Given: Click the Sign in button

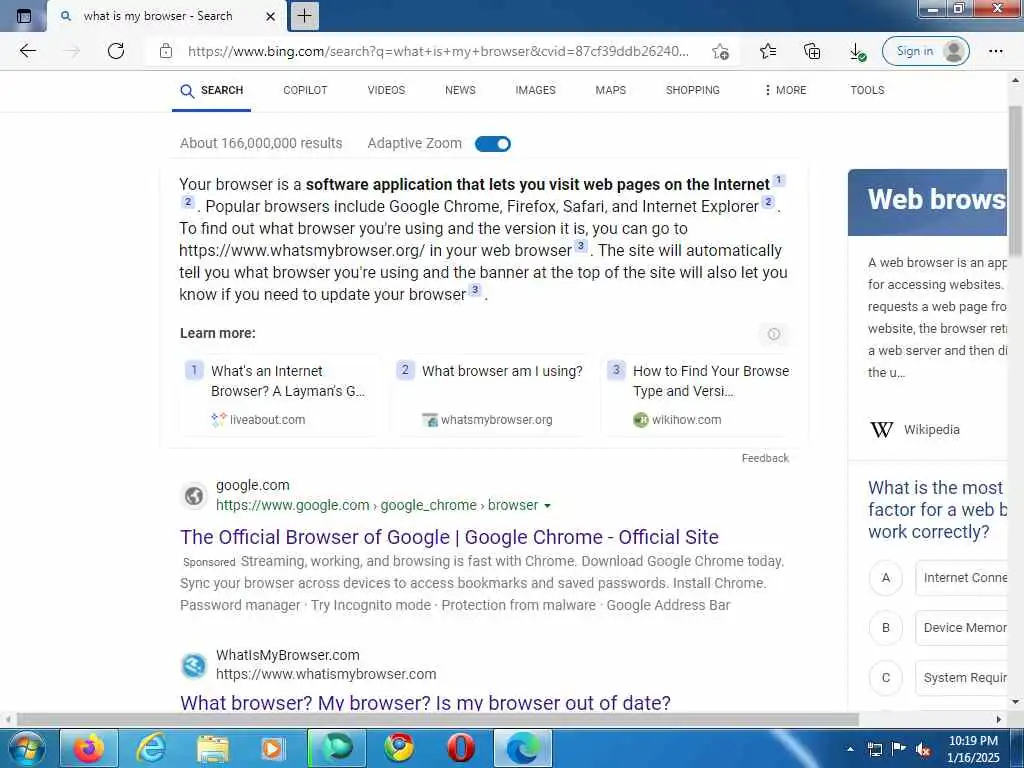Looking at the screenshot, I should point(925,51).
